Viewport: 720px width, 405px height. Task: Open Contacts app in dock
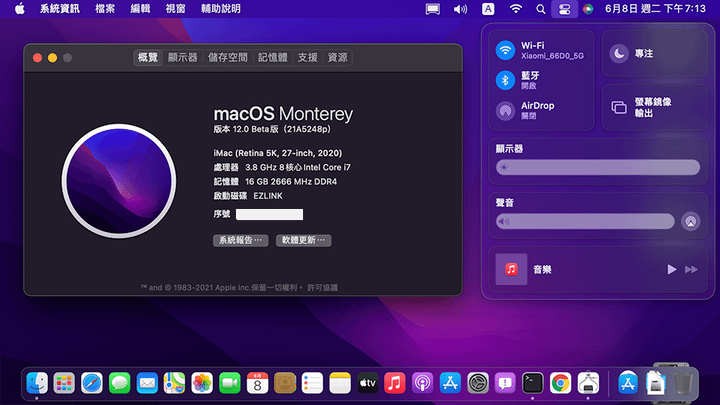(x=285, y=383)
